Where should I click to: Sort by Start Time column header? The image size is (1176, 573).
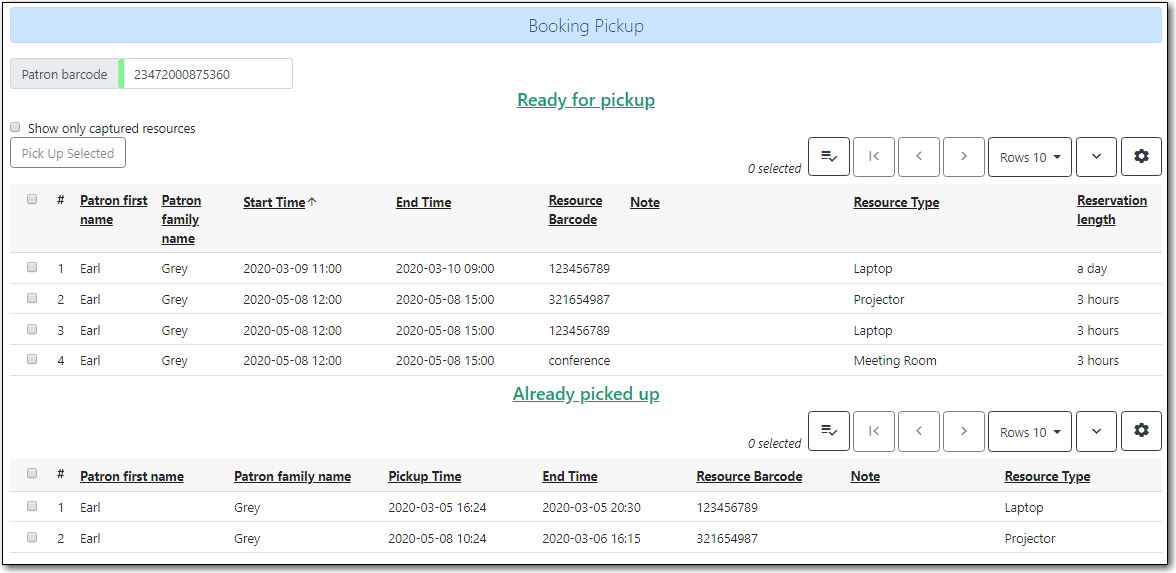point(274,203)
